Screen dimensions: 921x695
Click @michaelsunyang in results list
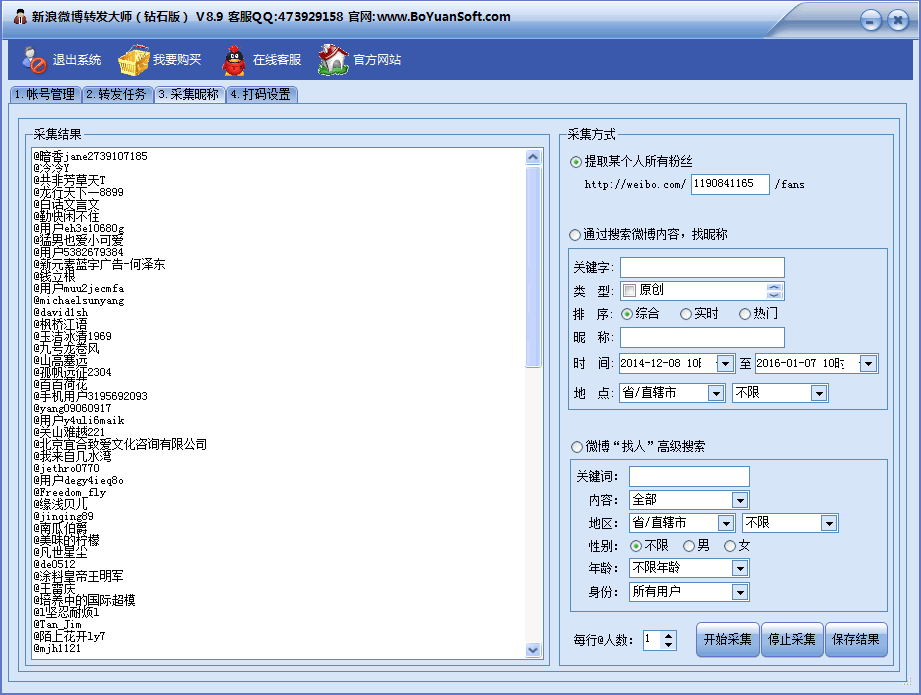coord(79,301)
